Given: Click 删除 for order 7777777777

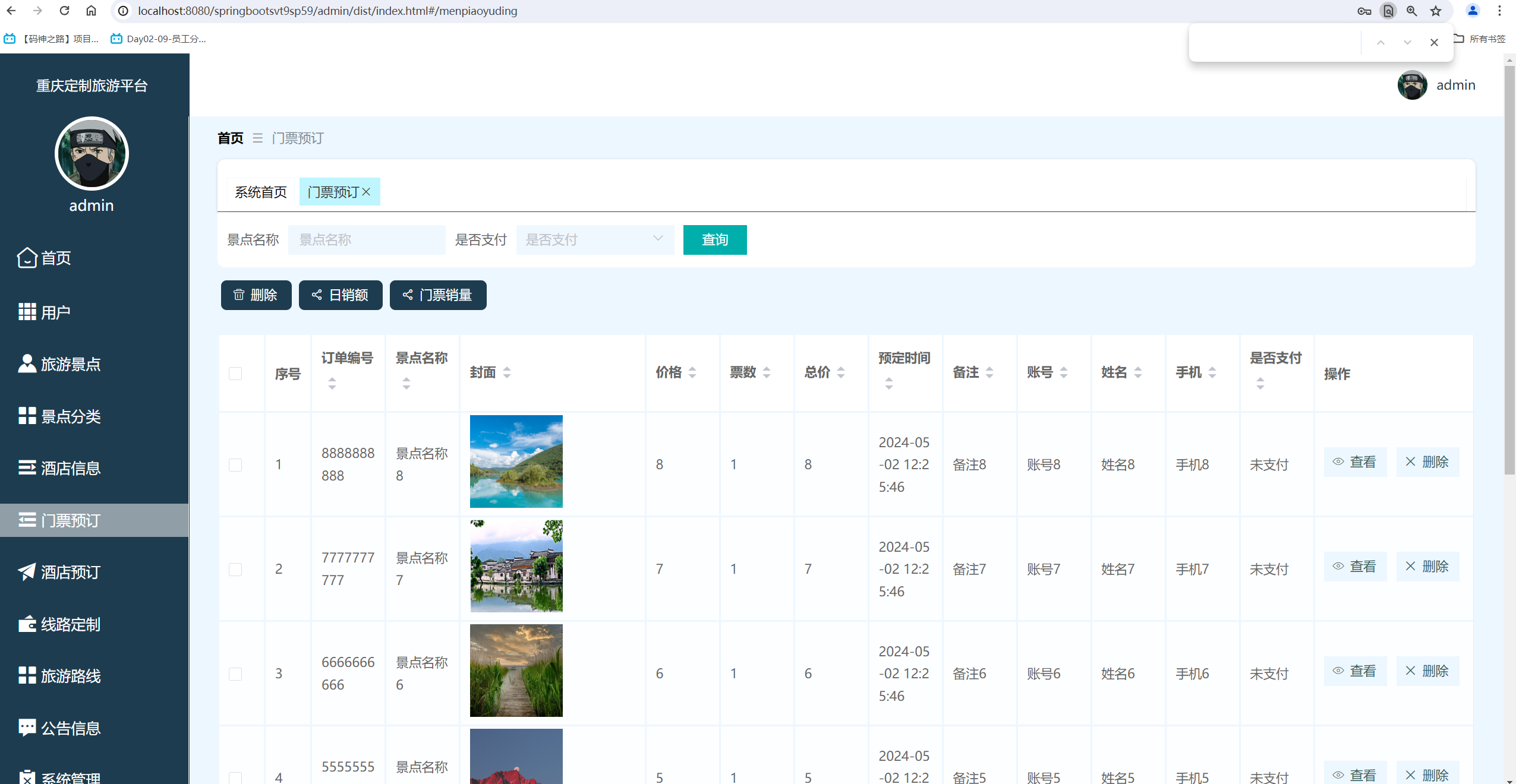Looking at the screenshot, I should tap(1427, 567).
